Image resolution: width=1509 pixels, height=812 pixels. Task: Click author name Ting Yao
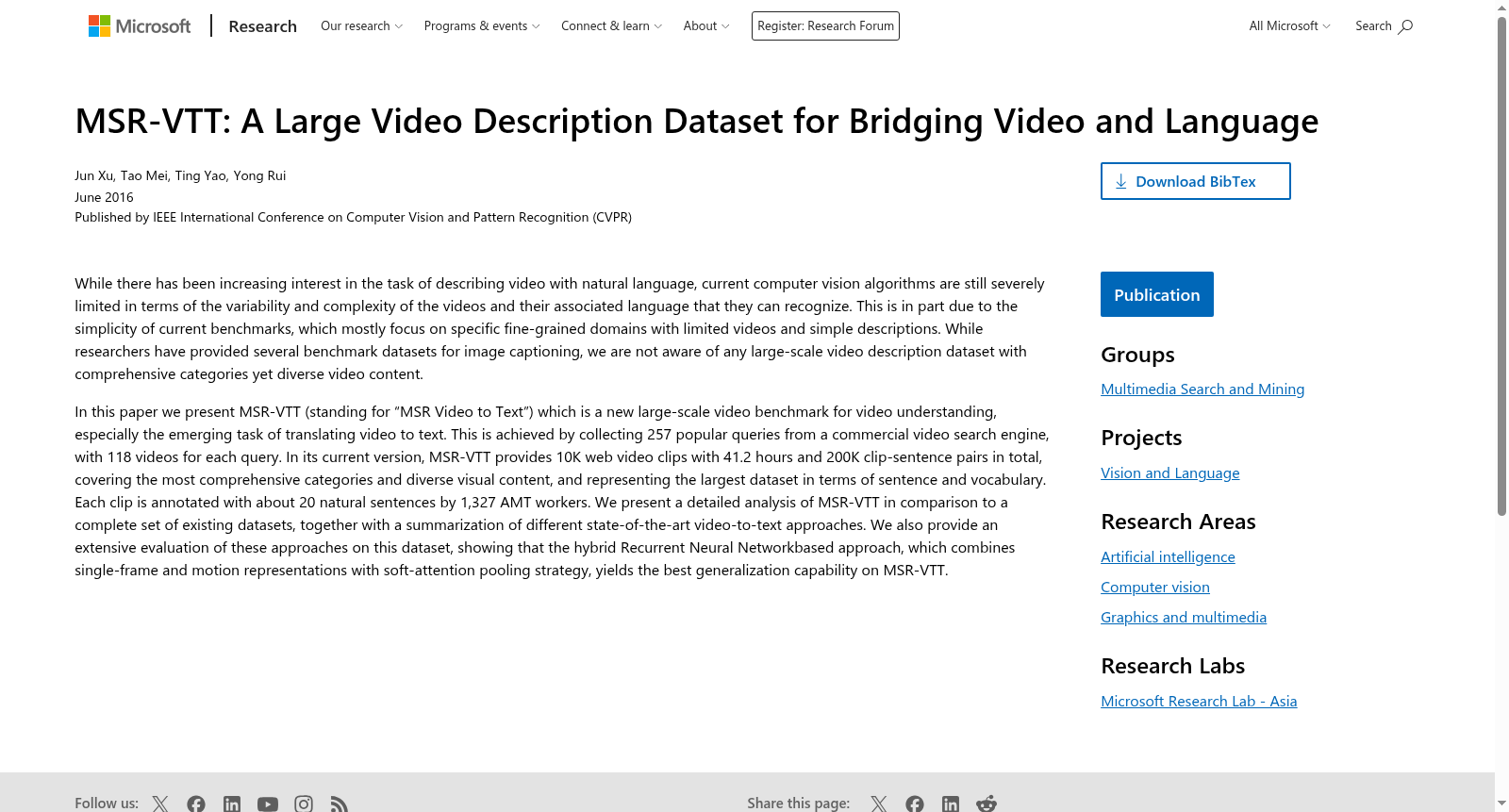[200, 175]
